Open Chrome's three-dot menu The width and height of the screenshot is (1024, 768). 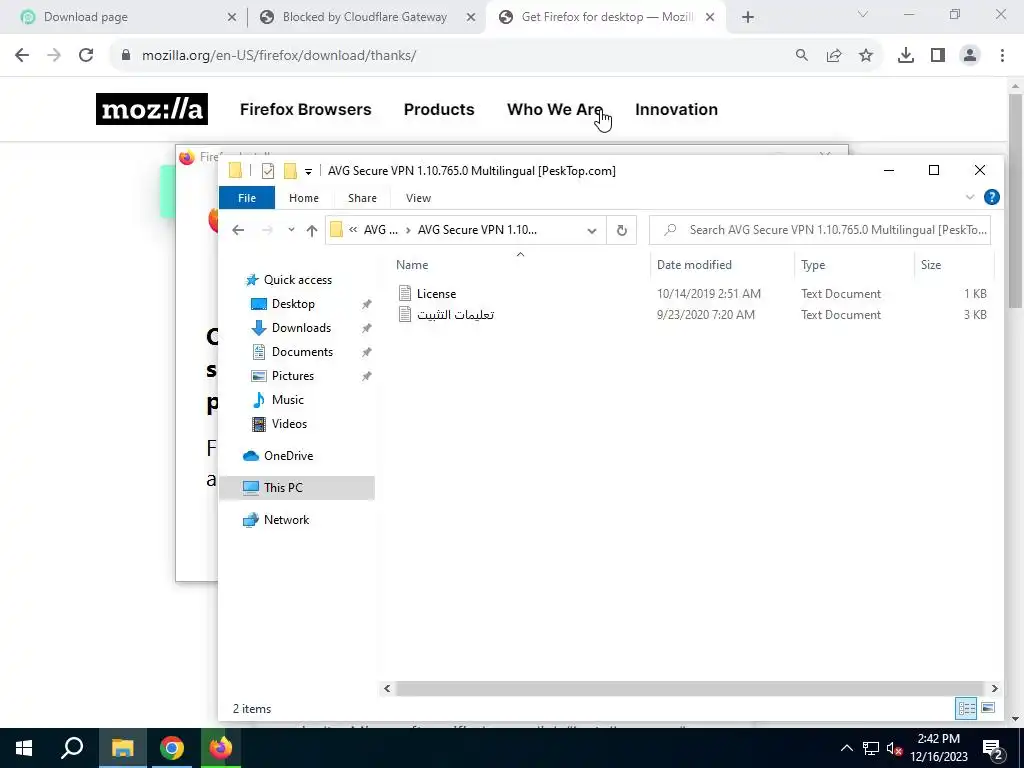[x=1002, y=56]
